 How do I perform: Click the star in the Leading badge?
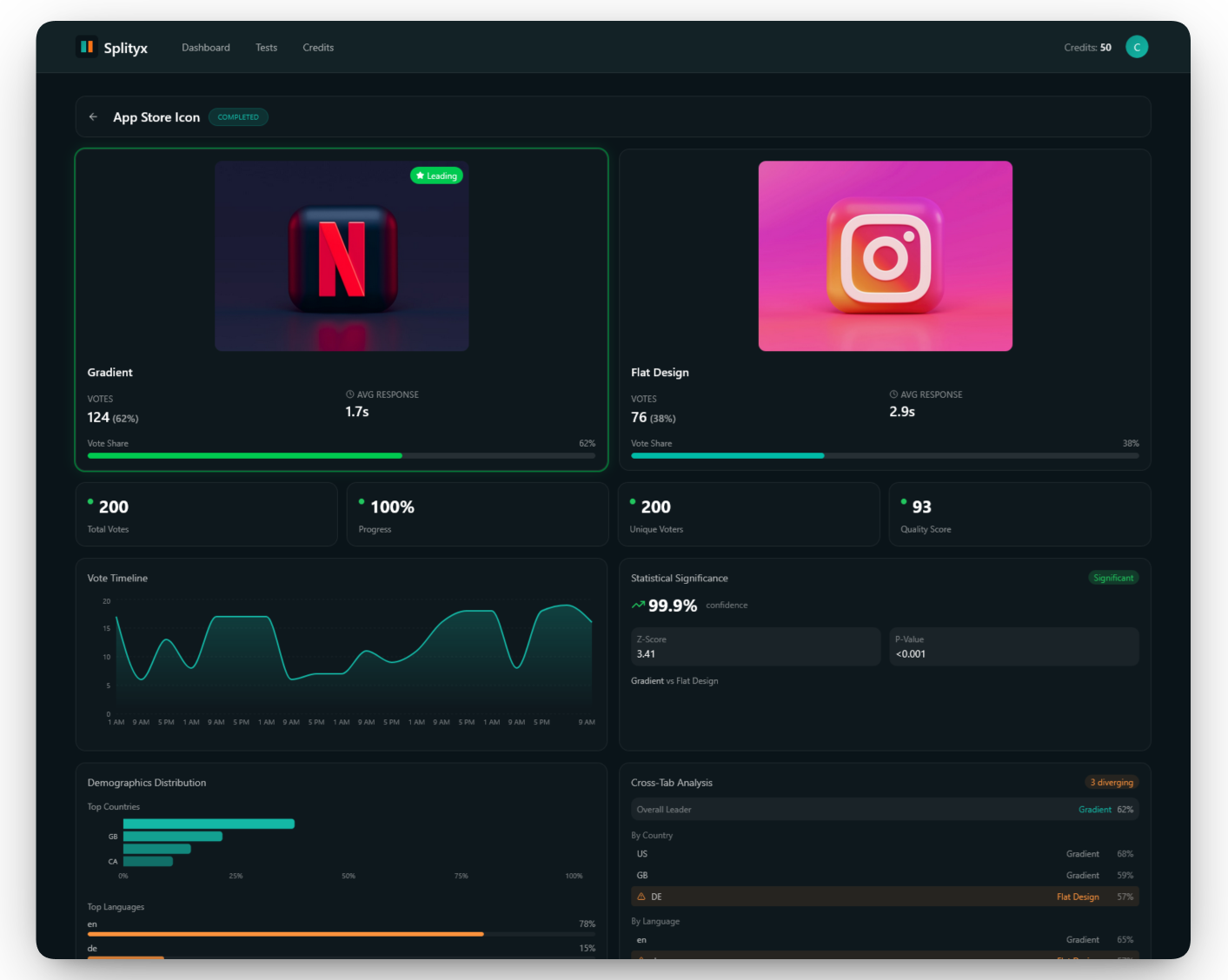[418, 175]
